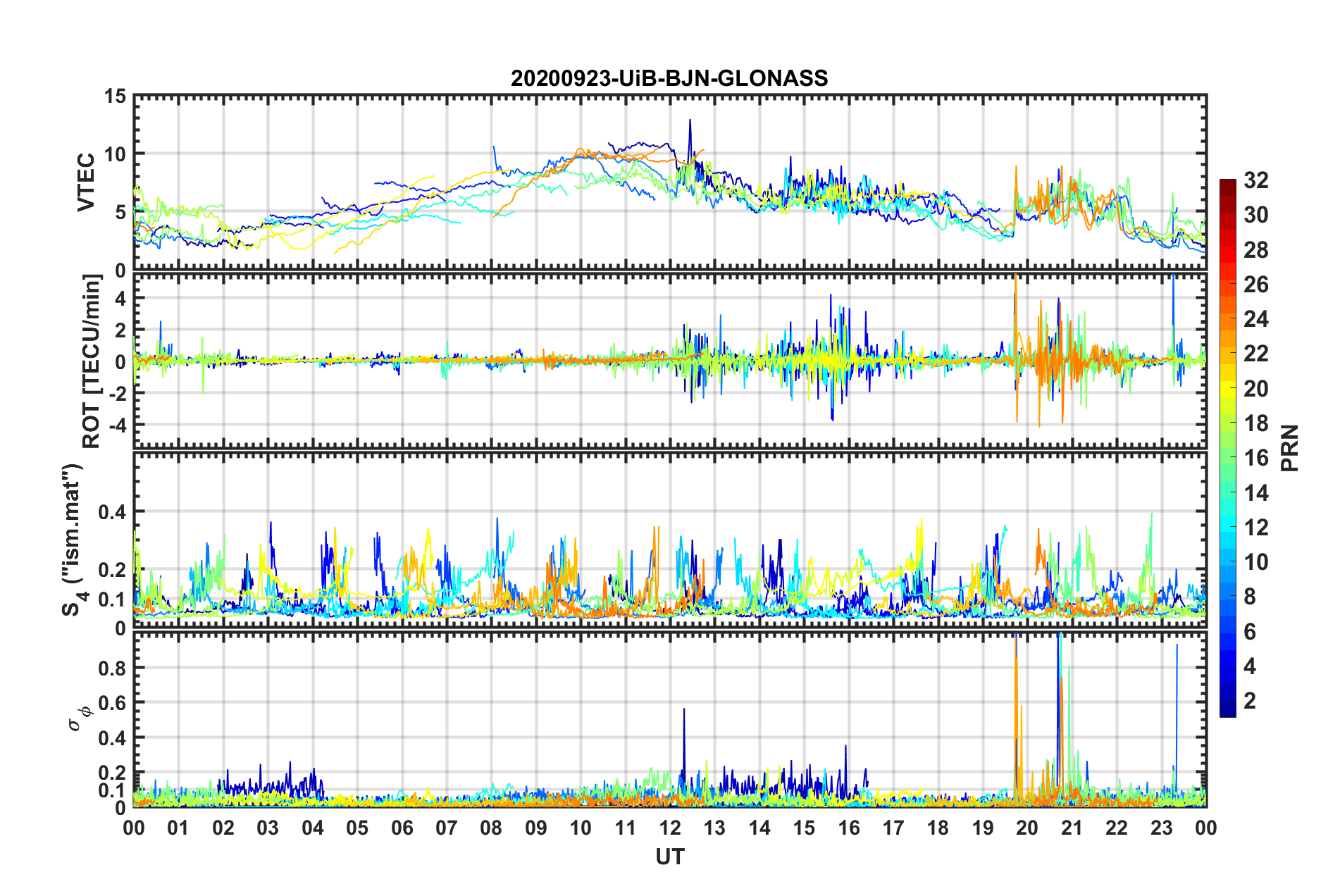Click sigma phi y-axis tick label 0.6
This screenshot has height=896, width=1340.
pyautogui.click(x=113, y=703)
